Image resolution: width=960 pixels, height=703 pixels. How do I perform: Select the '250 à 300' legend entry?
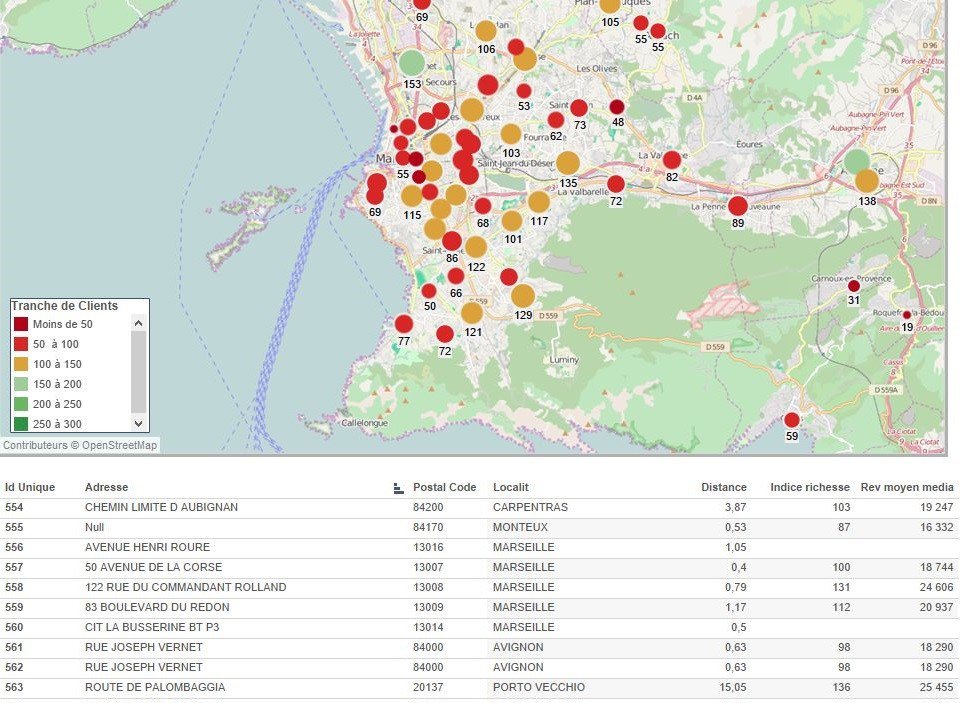[x=58, y=424]
